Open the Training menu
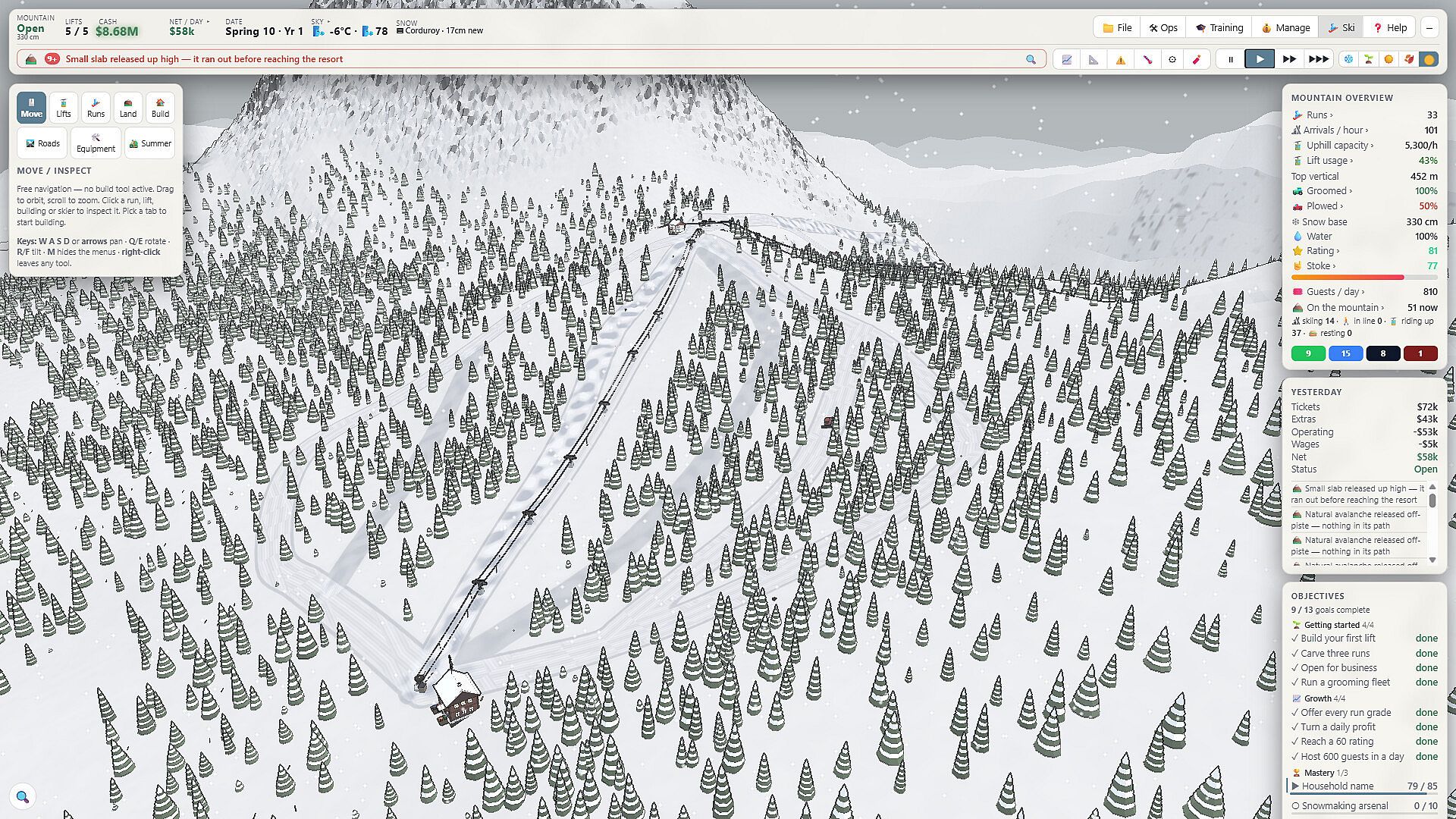The image size is (1456, 819). 1219,28
